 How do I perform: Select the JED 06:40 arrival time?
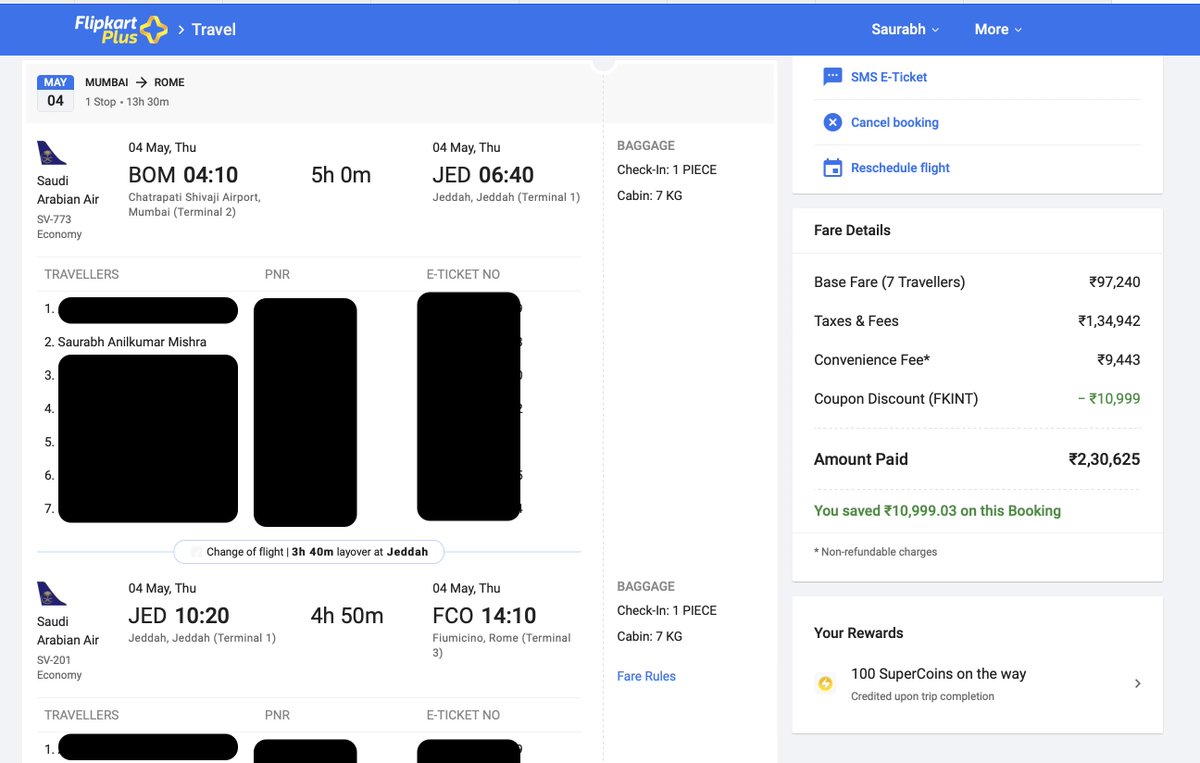[x=483, y=175]
